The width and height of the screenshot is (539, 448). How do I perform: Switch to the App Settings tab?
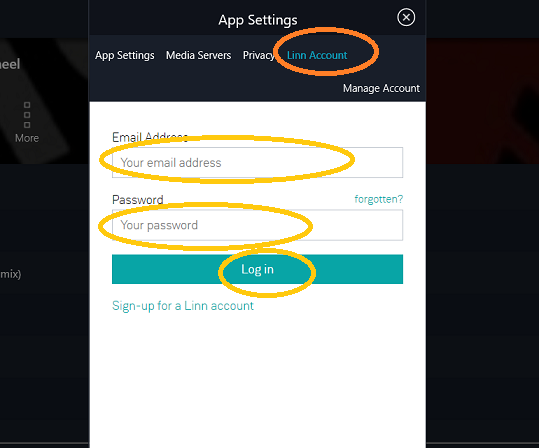click(x=125, y=55)
